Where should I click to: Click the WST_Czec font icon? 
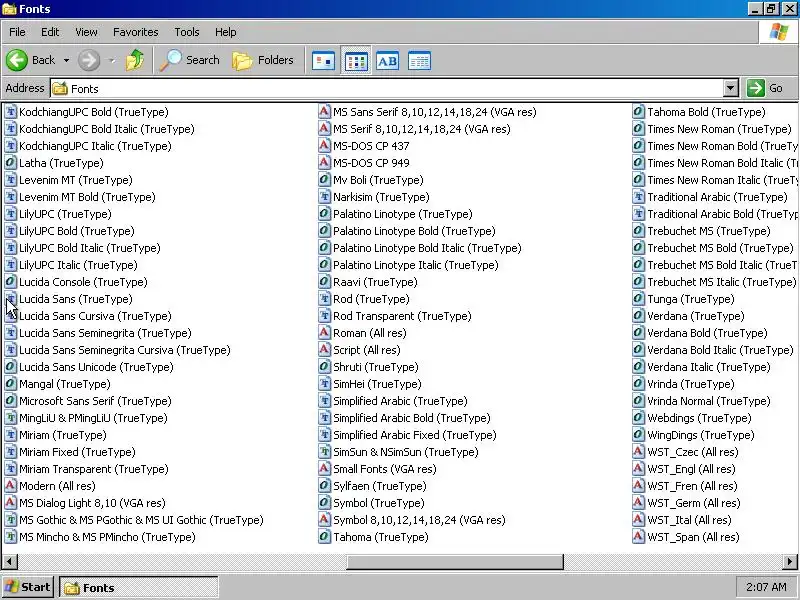638,452
